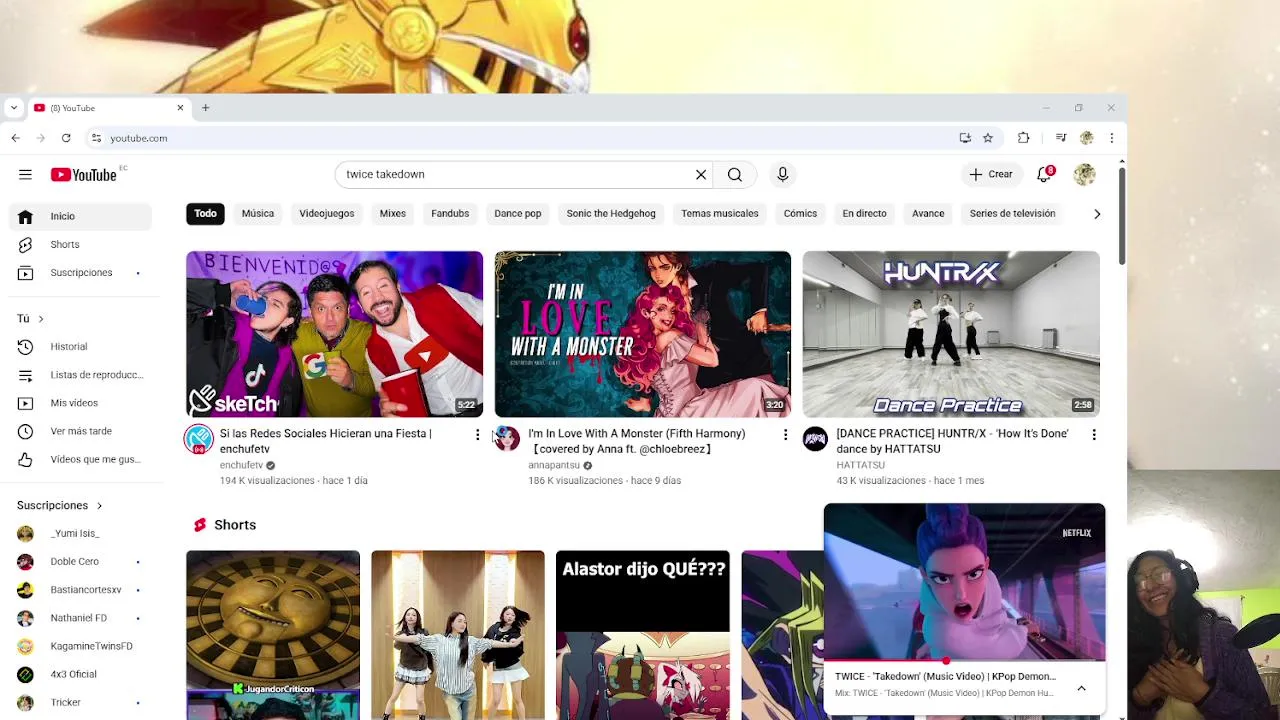Play the HUNTR/X Dance Practice thumbnail
Screen dimensions: 1280x720
pyautogui.click(x=951, y=334)
